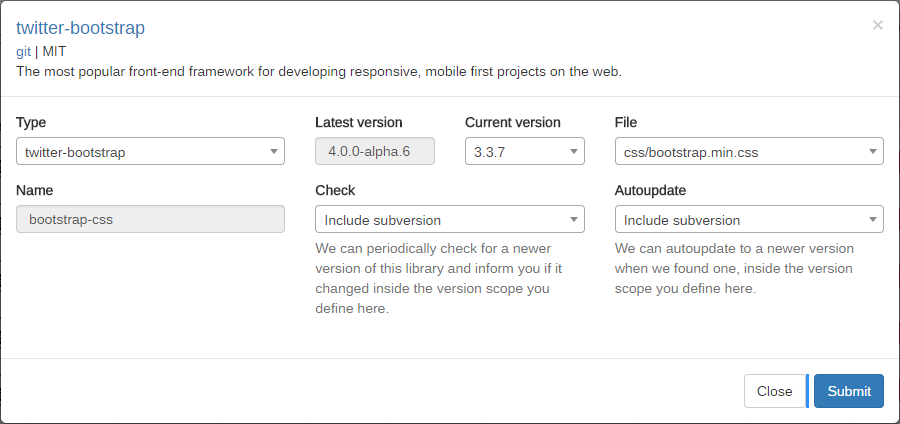Dismiss the dialog with the X icon
The image size is (900, 424).
877,25
